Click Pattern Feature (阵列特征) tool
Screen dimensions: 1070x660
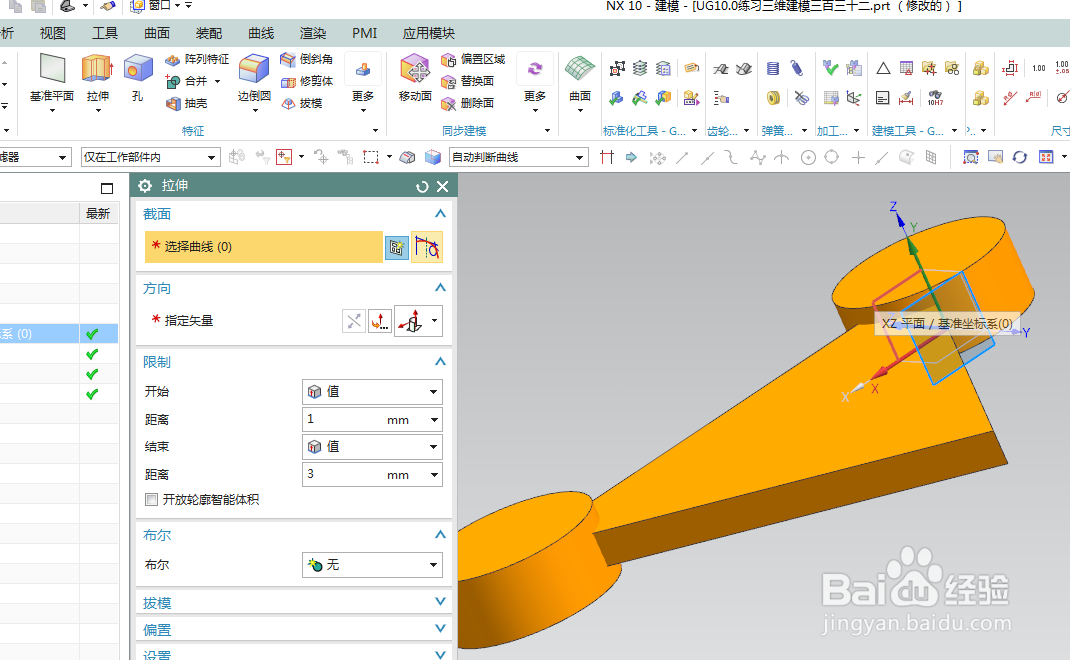click(x=197, y=59)
